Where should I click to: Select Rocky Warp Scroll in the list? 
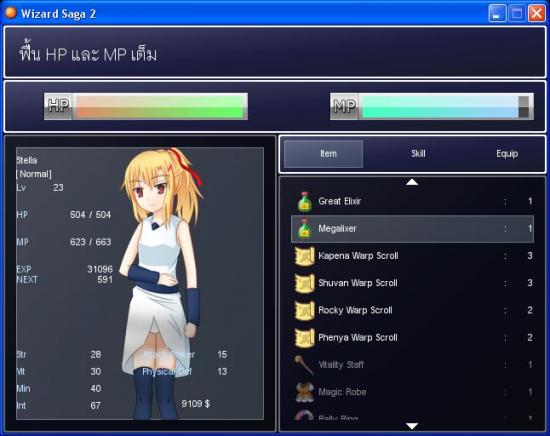click(x=355, y=310)
